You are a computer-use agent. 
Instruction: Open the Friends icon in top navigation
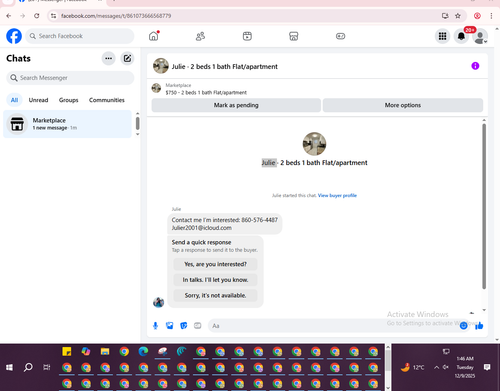pyautogui.click(x=200, y=36)
